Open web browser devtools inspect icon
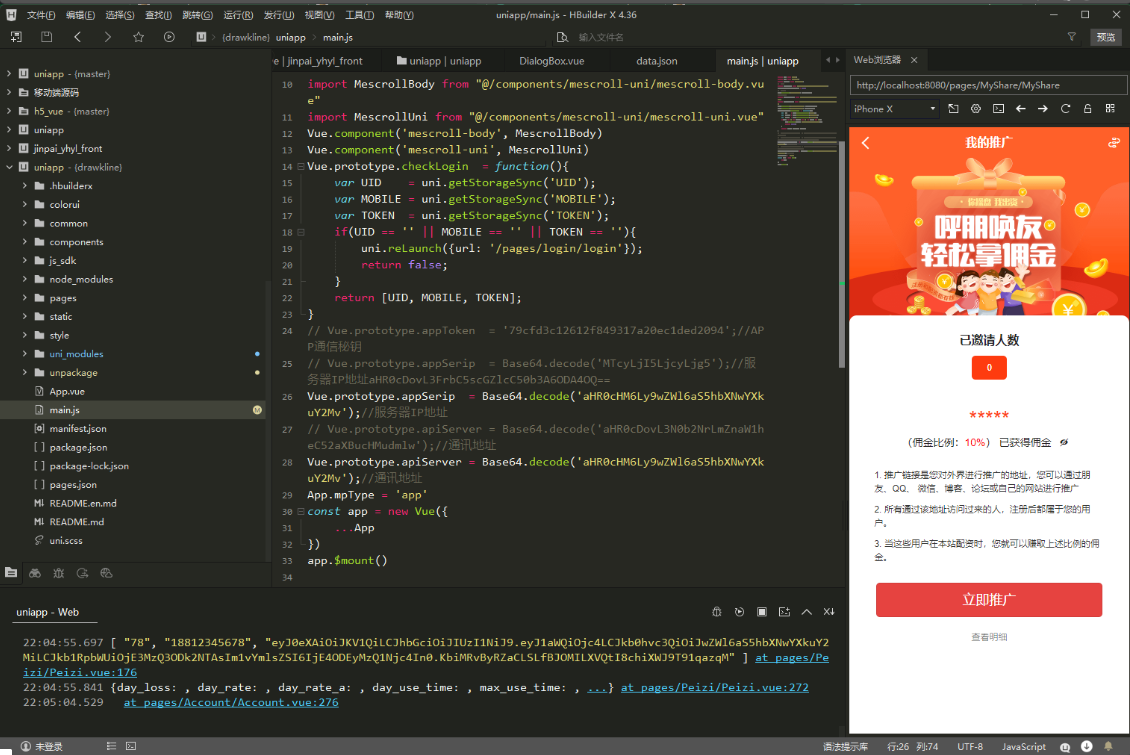Screen dimensions: 1130x755 976,109
